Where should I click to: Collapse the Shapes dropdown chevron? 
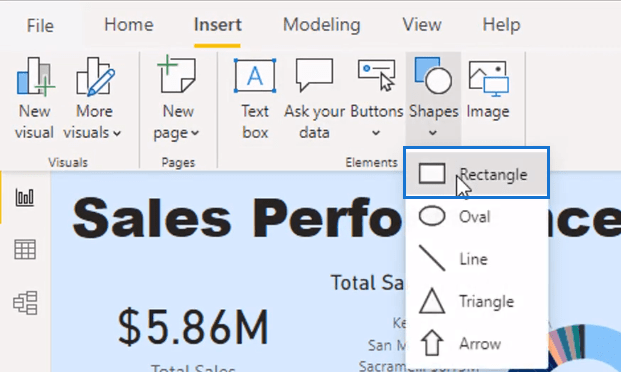[433, 133]
